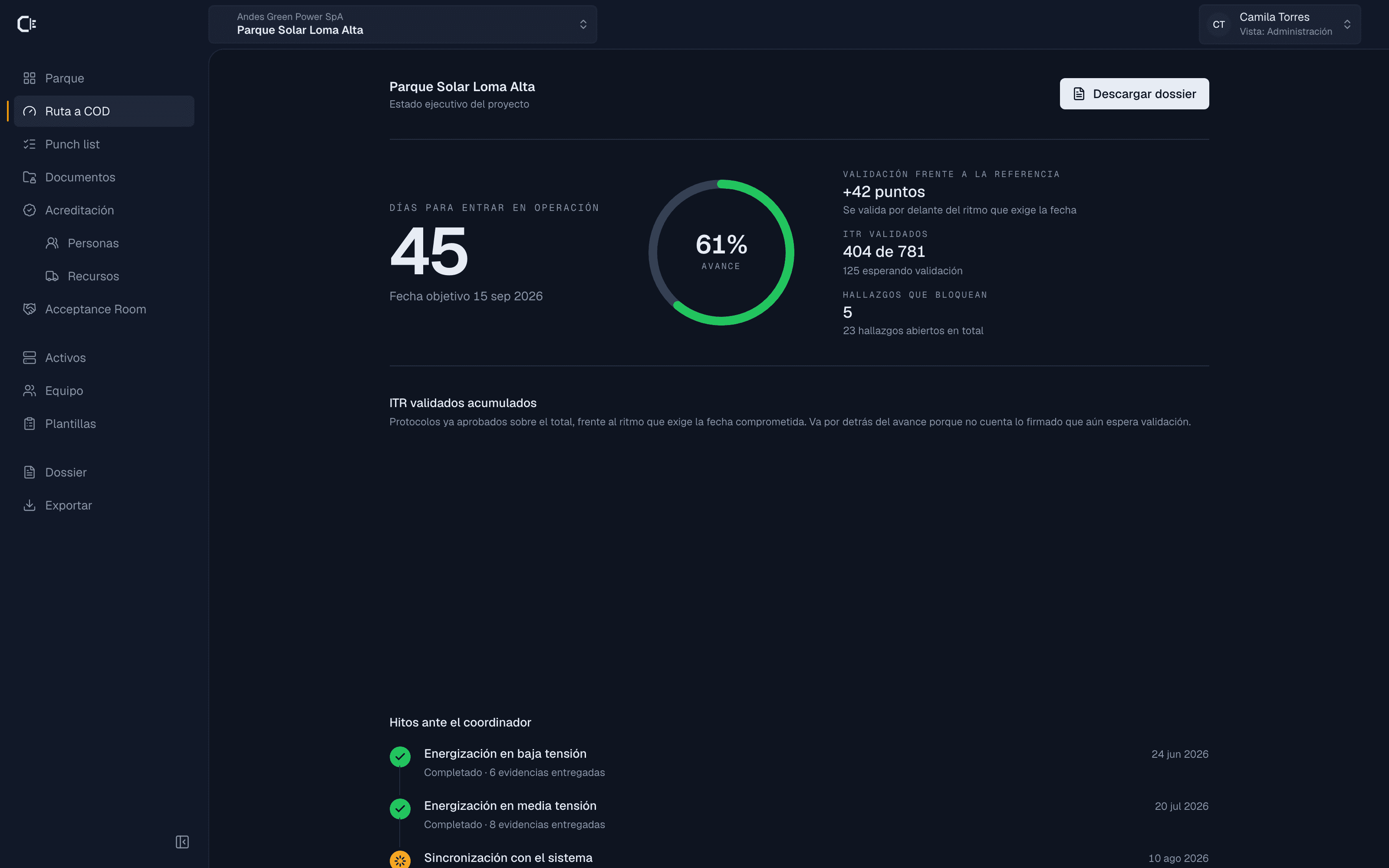Open Dossier page
1389x868 pixels.
[104, 473]
